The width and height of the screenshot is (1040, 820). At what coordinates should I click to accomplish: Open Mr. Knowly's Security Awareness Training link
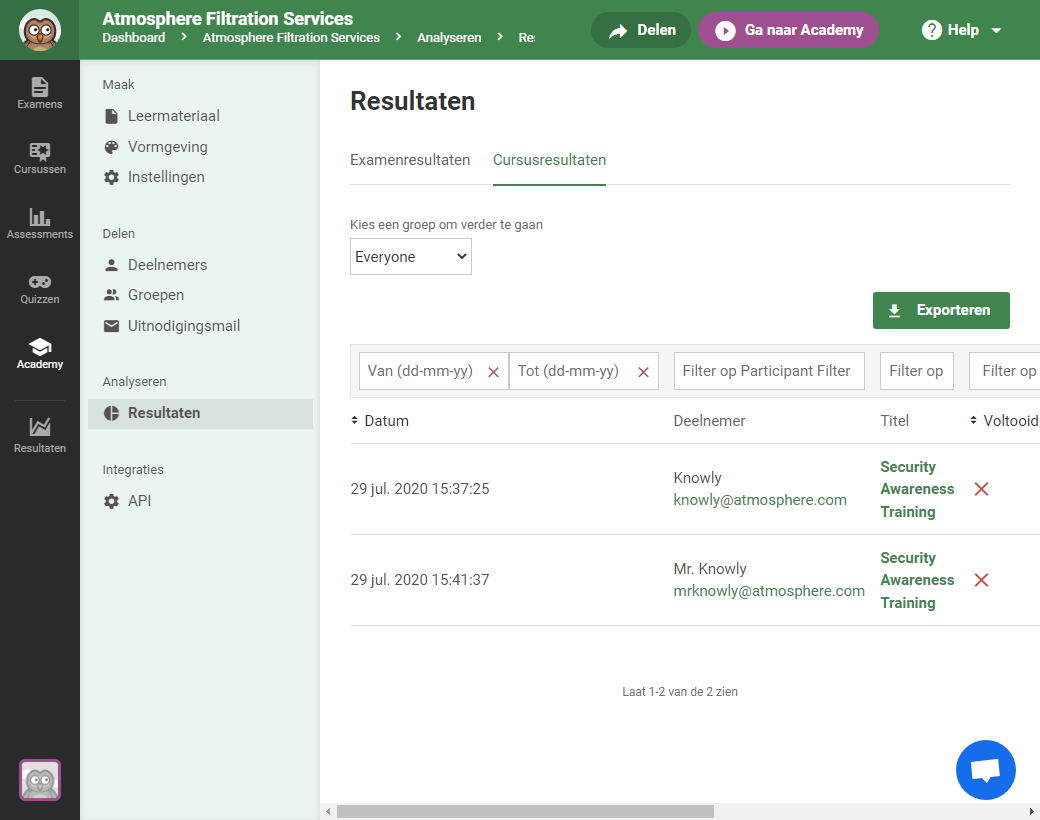pyautogui.click(x=917, y=580)
